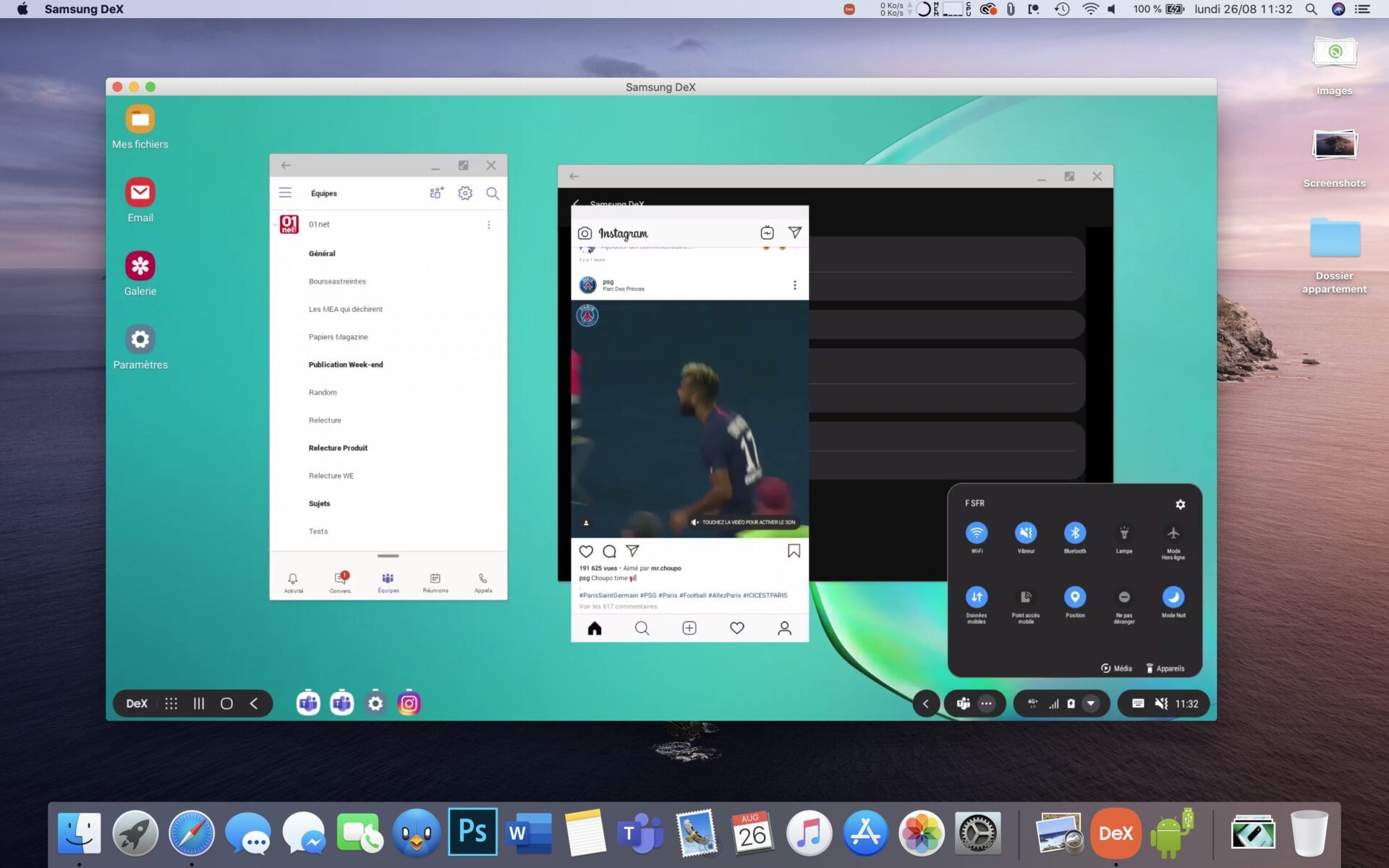The height and width of the screenshot is (868, 1389).
Task: Open Teams settings gear icon
Action: click(x=465, y=193)
